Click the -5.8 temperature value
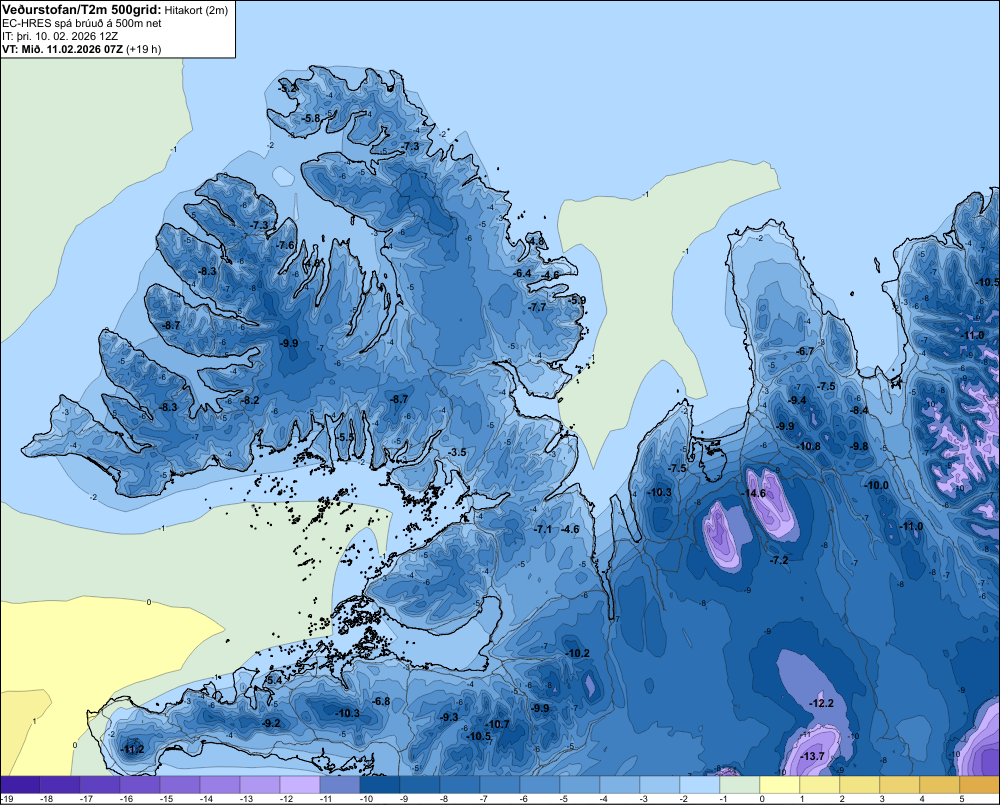Image resolution: width=1000 pixels, height=805 pixels. tap(311, 118)
